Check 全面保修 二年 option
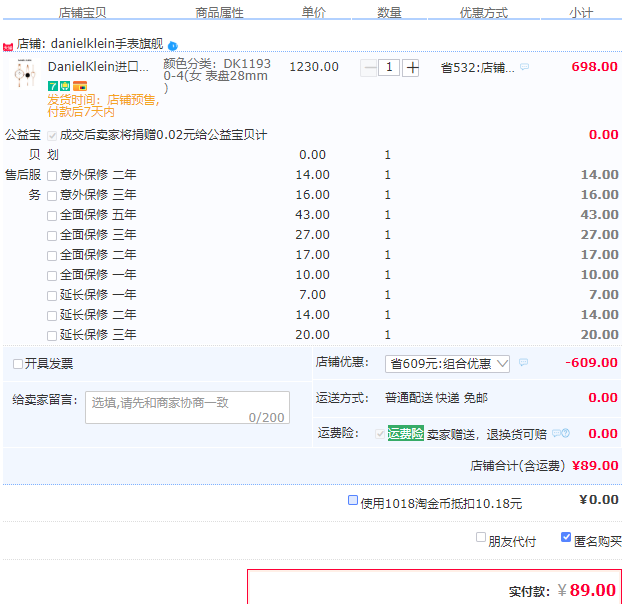Image resolution: width=630 pixels, height=604 pixels. click(x=52, y=256)
